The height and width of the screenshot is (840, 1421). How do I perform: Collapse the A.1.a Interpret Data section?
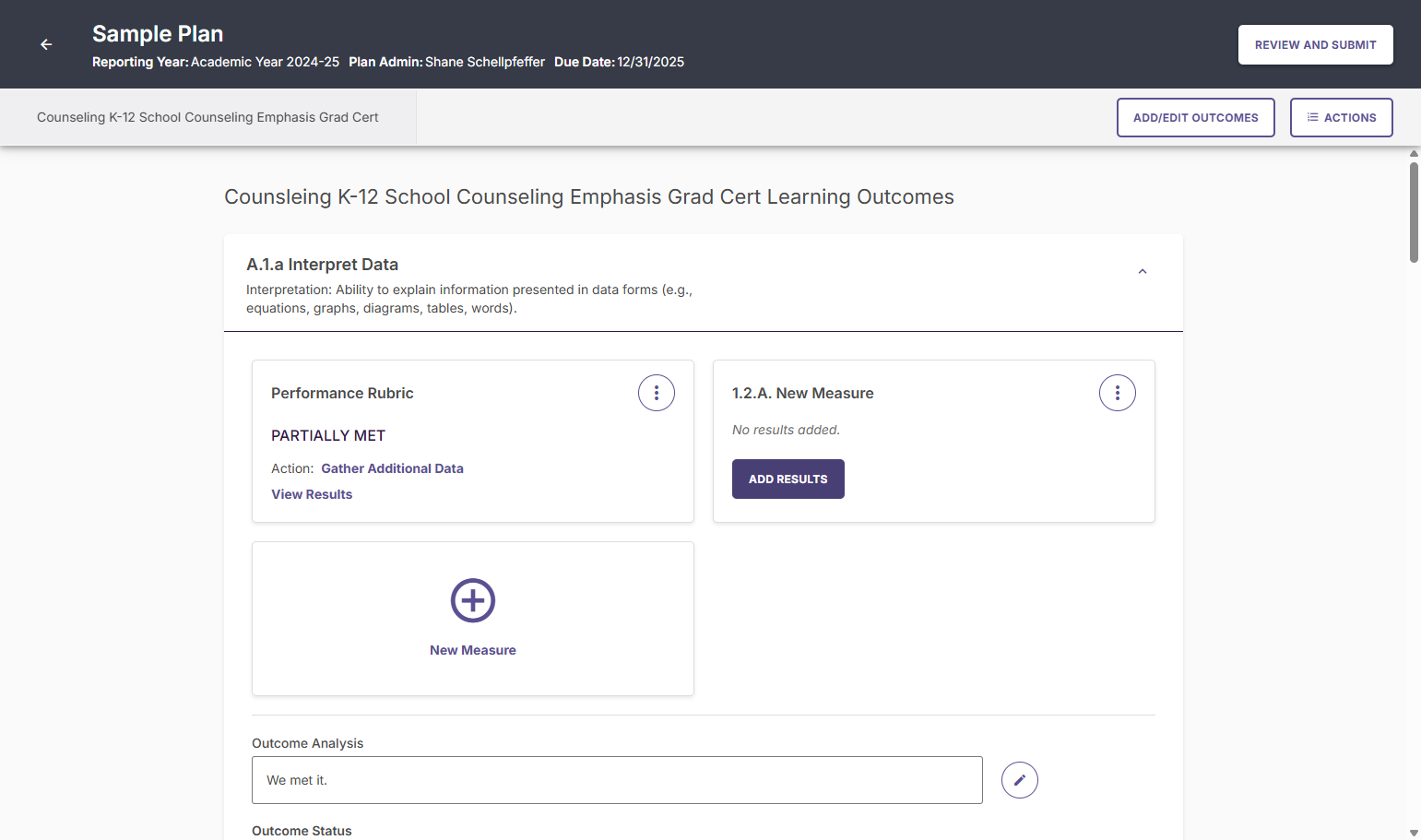click(1143, 271)
